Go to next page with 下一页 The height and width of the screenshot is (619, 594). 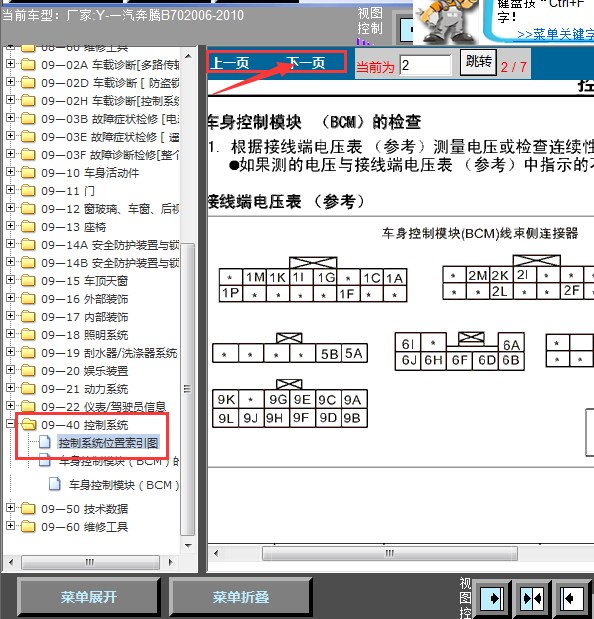[x=305, y=63]
